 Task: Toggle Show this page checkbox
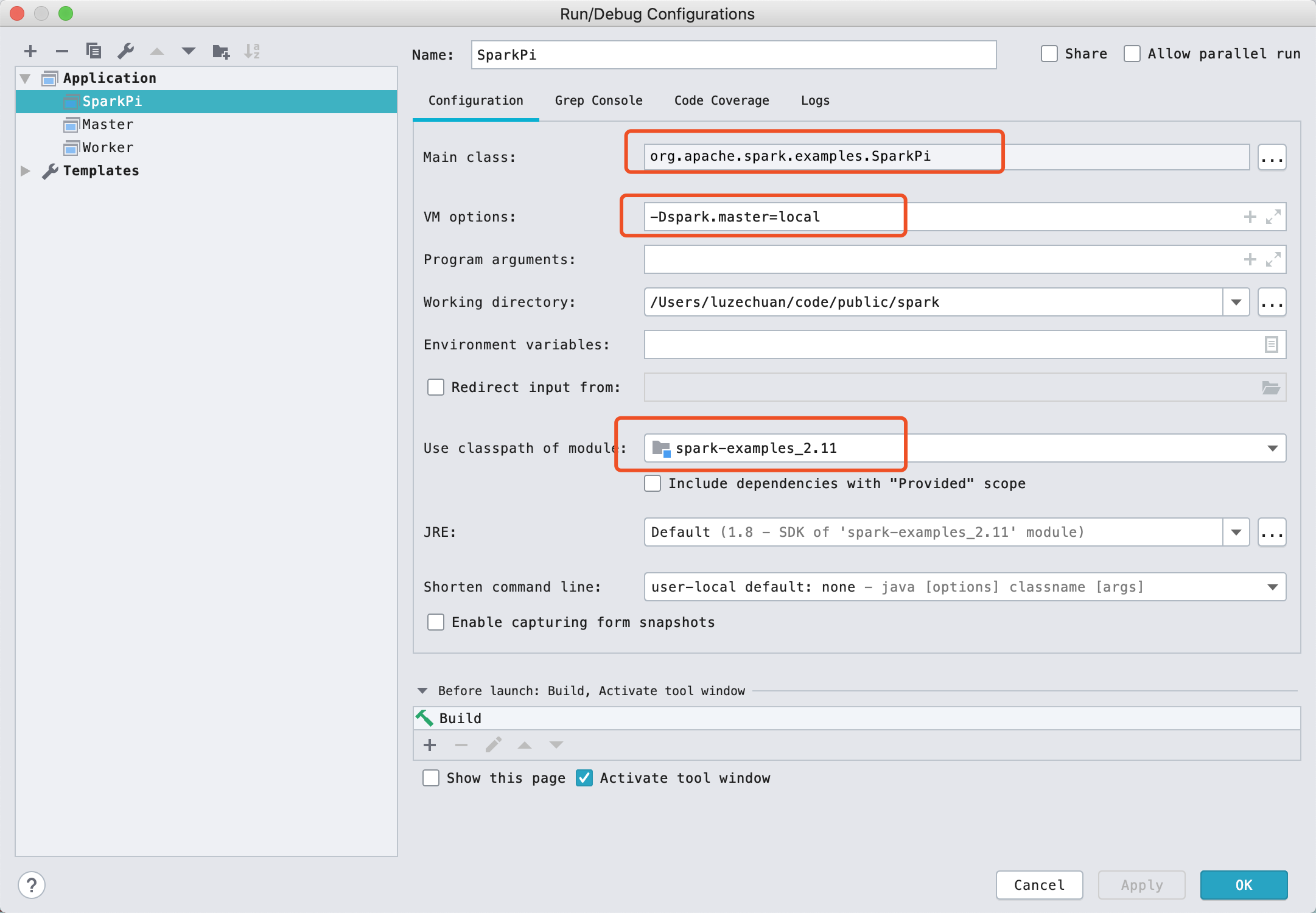coord(431,778)
